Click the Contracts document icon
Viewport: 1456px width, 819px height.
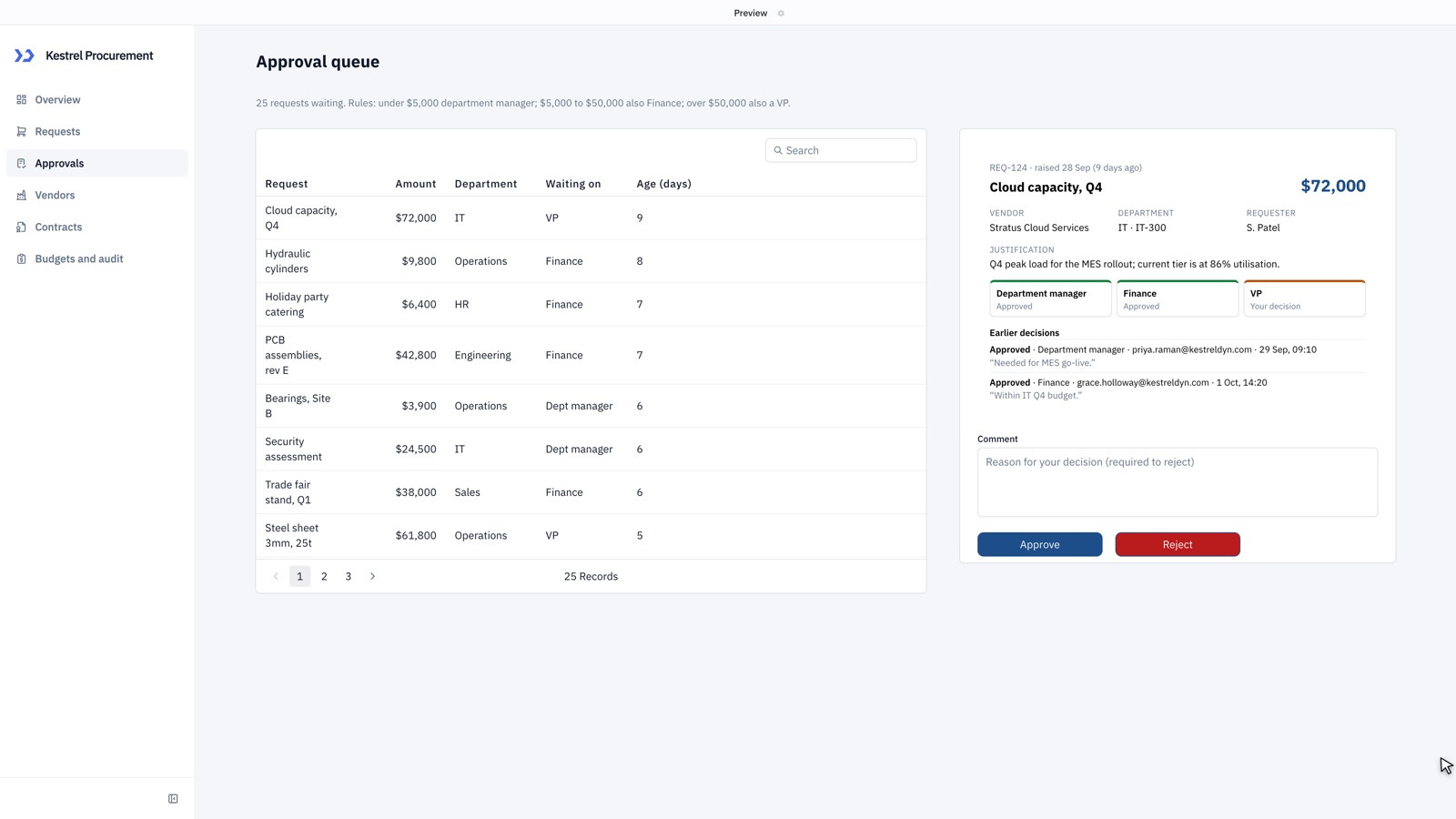point(21,227)
